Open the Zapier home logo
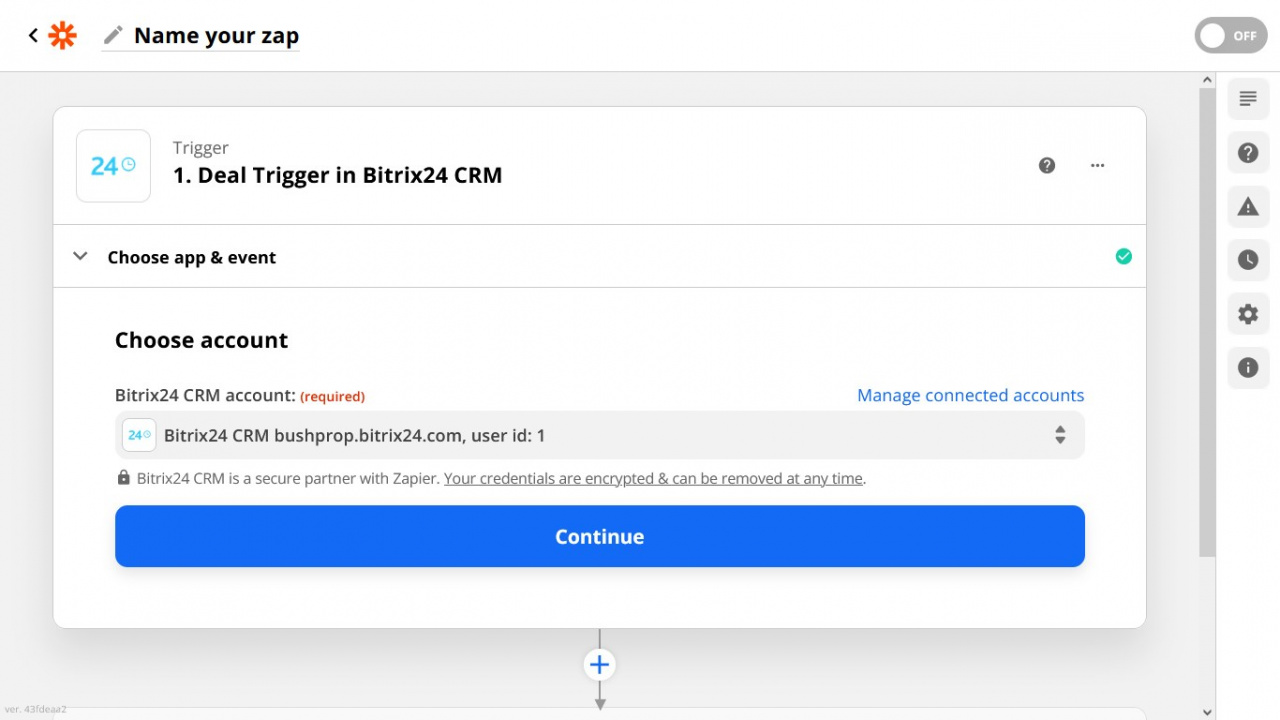The image size is (1280, 720). [63, 36]
